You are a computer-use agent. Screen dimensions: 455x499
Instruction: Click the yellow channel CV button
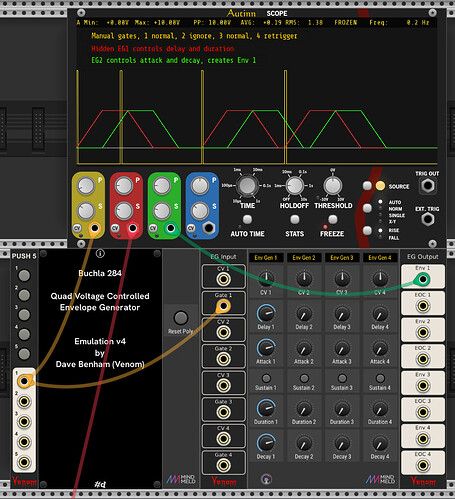click(x=77, y=228)
